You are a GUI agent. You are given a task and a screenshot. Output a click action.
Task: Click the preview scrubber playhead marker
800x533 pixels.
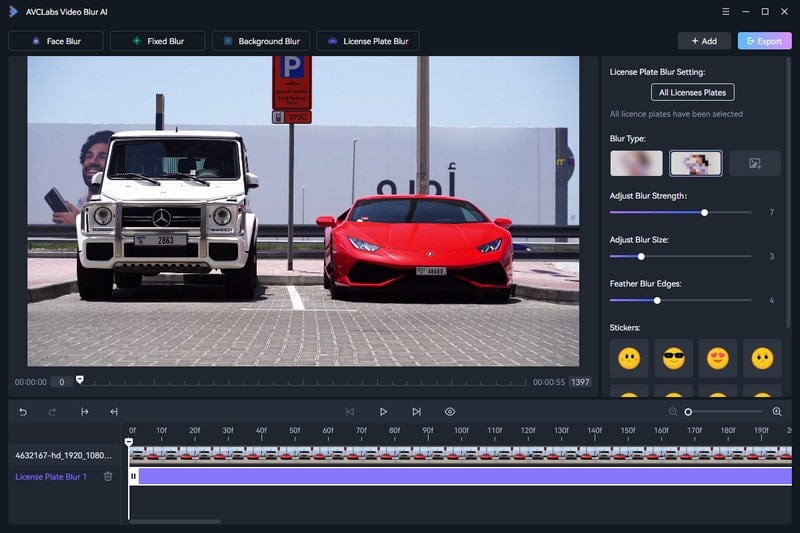pyautogui.click(x=80, y=379)
